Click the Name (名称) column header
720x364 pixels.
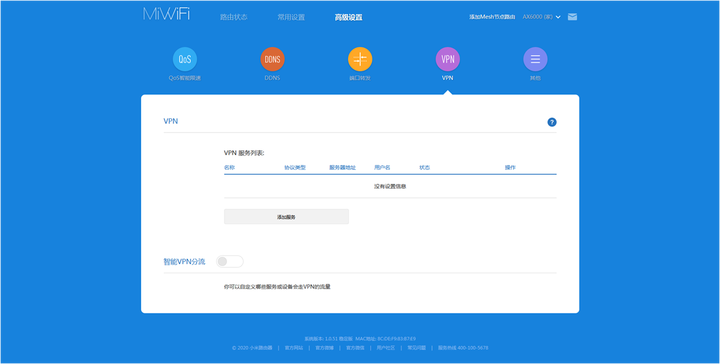(229, 168)
